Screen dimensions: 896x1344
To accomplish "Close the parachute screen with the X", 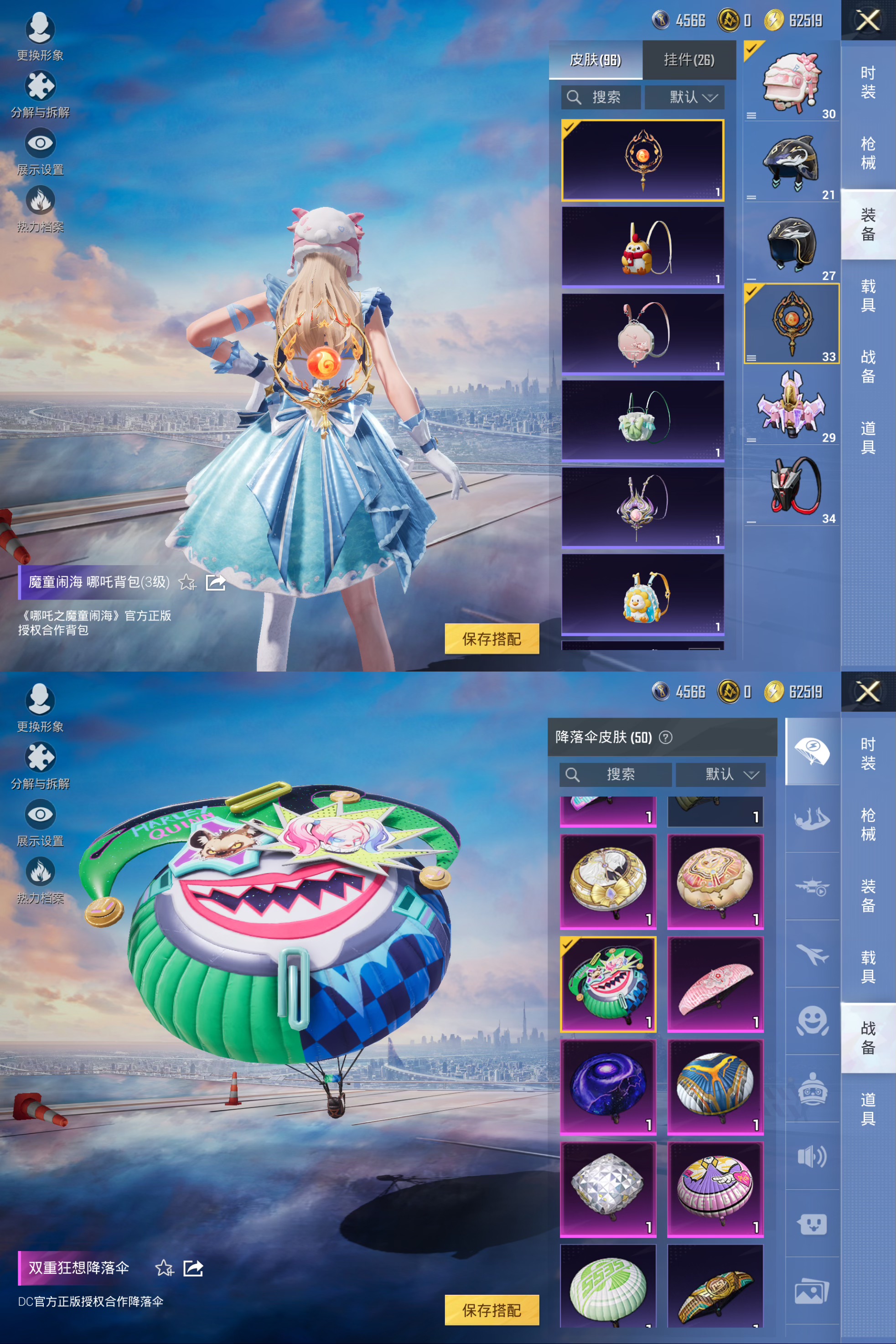I will (868, 691).
